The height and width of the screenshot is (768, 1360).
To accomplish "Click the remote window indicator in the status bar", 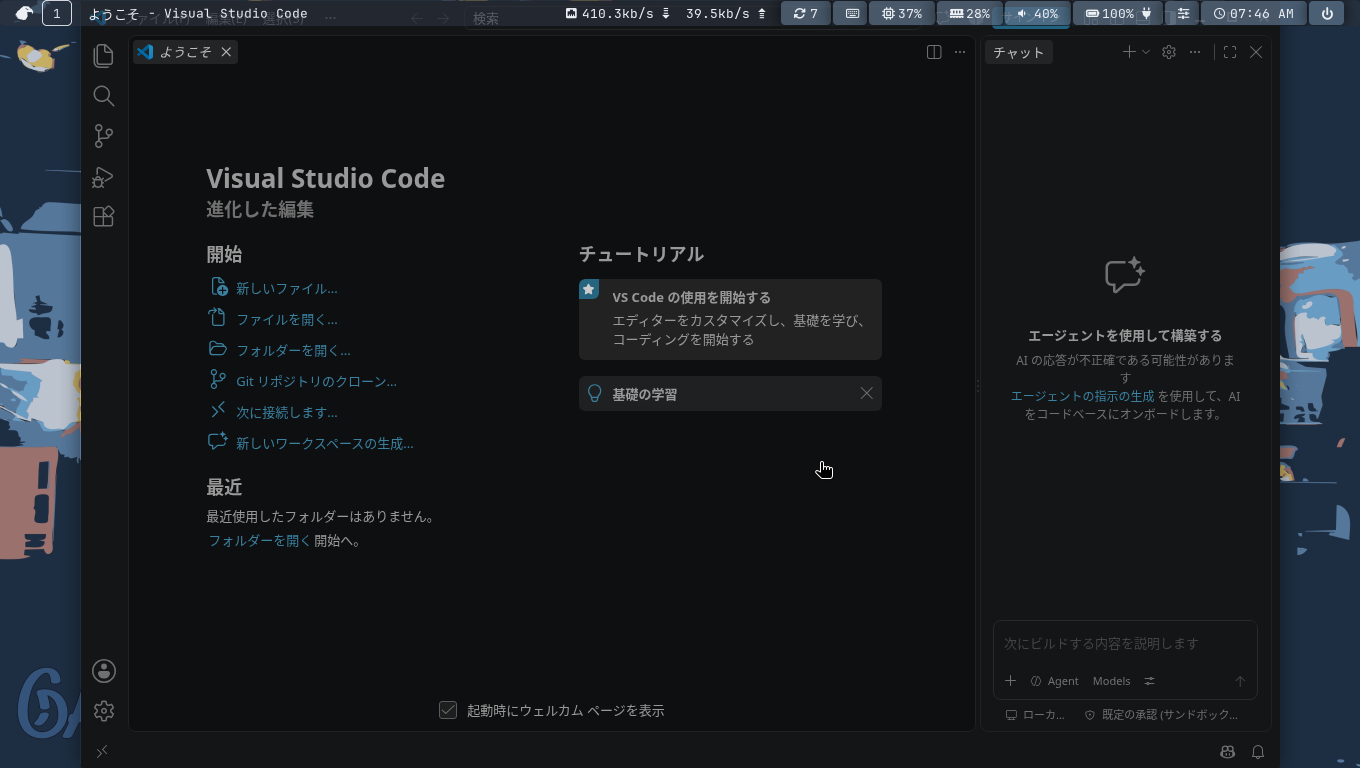I will tap(102, 751).
